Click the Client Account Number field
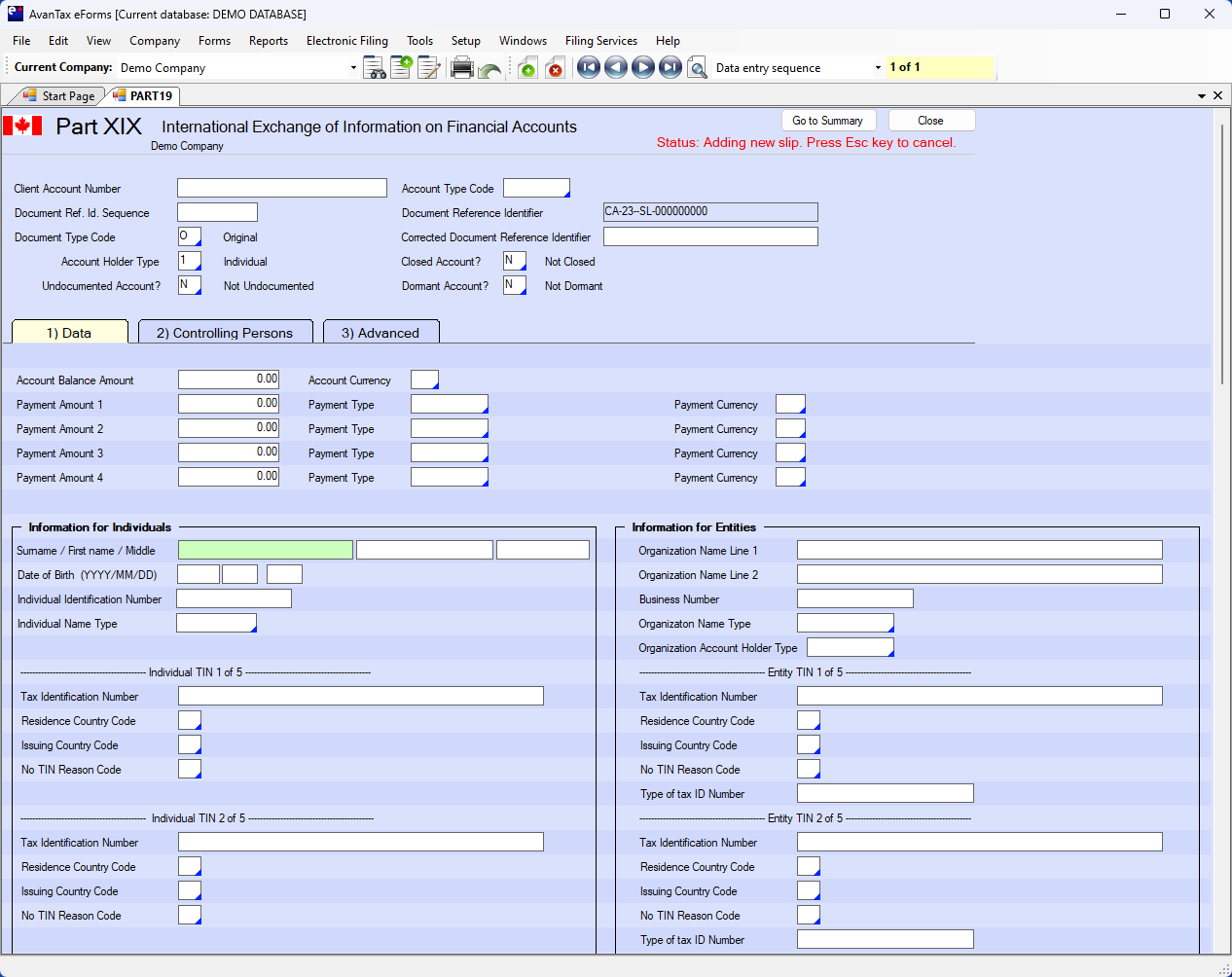The width and height of the screenshot is (1232, 977). (x=282, y=188)
